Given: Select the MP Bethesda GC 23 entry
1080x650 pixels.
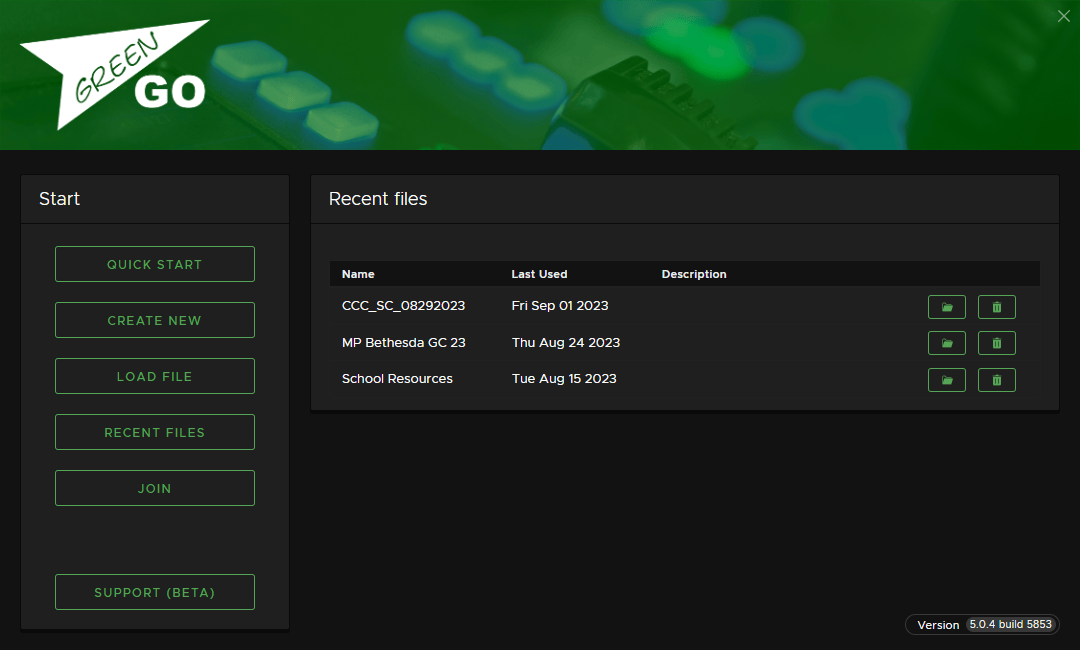Looking at the screenshot, I should pyautogui.click(x=404, y=342).
